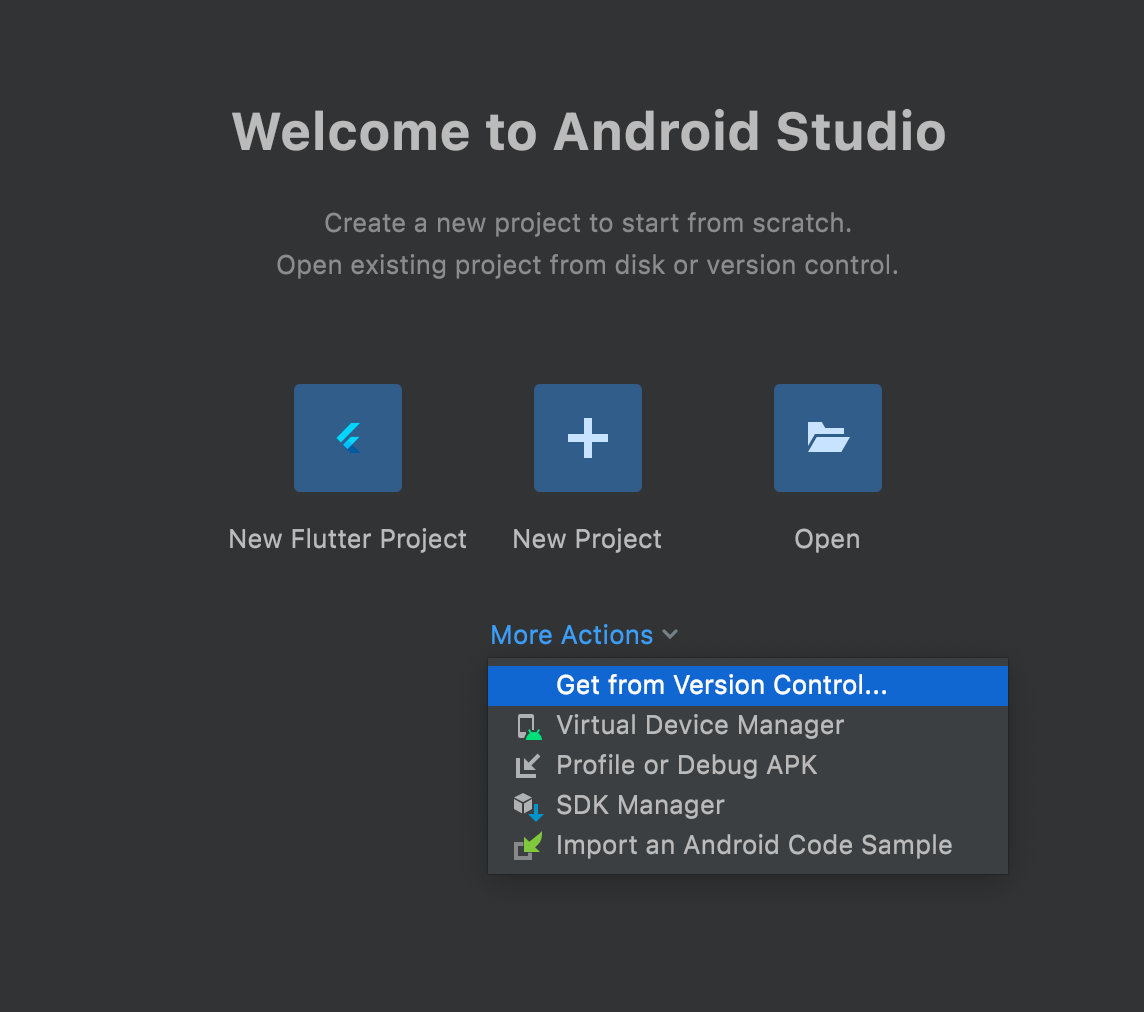Click the Profile or Debug APK arrow icon
Screen dimensions: 1144x1012
(x=527, y=766)
